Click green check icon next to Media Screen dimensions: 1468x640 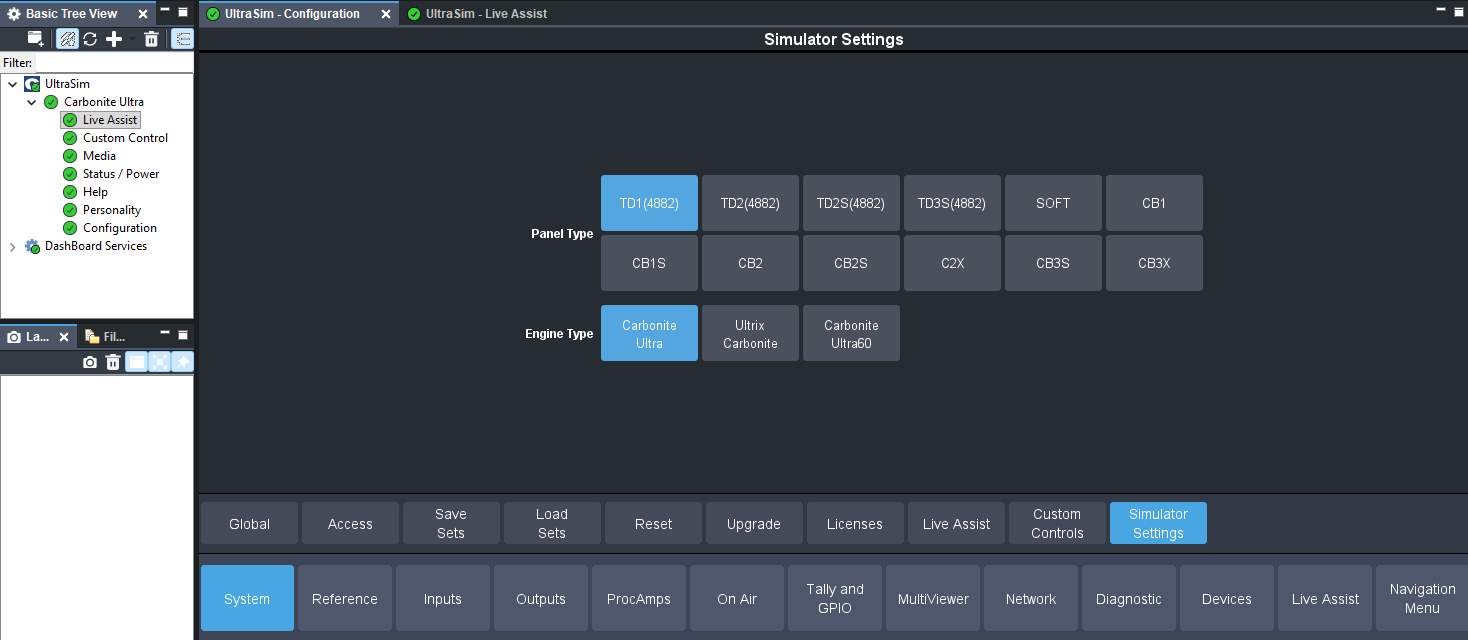(70, 156)
